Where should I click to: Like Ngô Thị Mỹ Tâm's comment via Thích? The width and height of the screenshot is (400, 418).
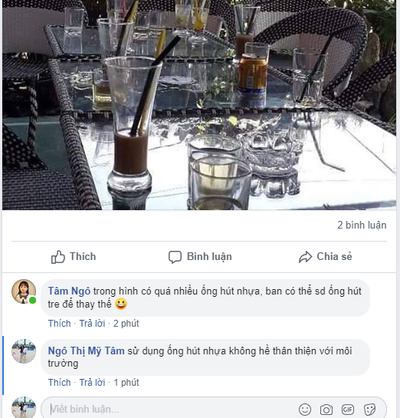click(x=59, y=382)
